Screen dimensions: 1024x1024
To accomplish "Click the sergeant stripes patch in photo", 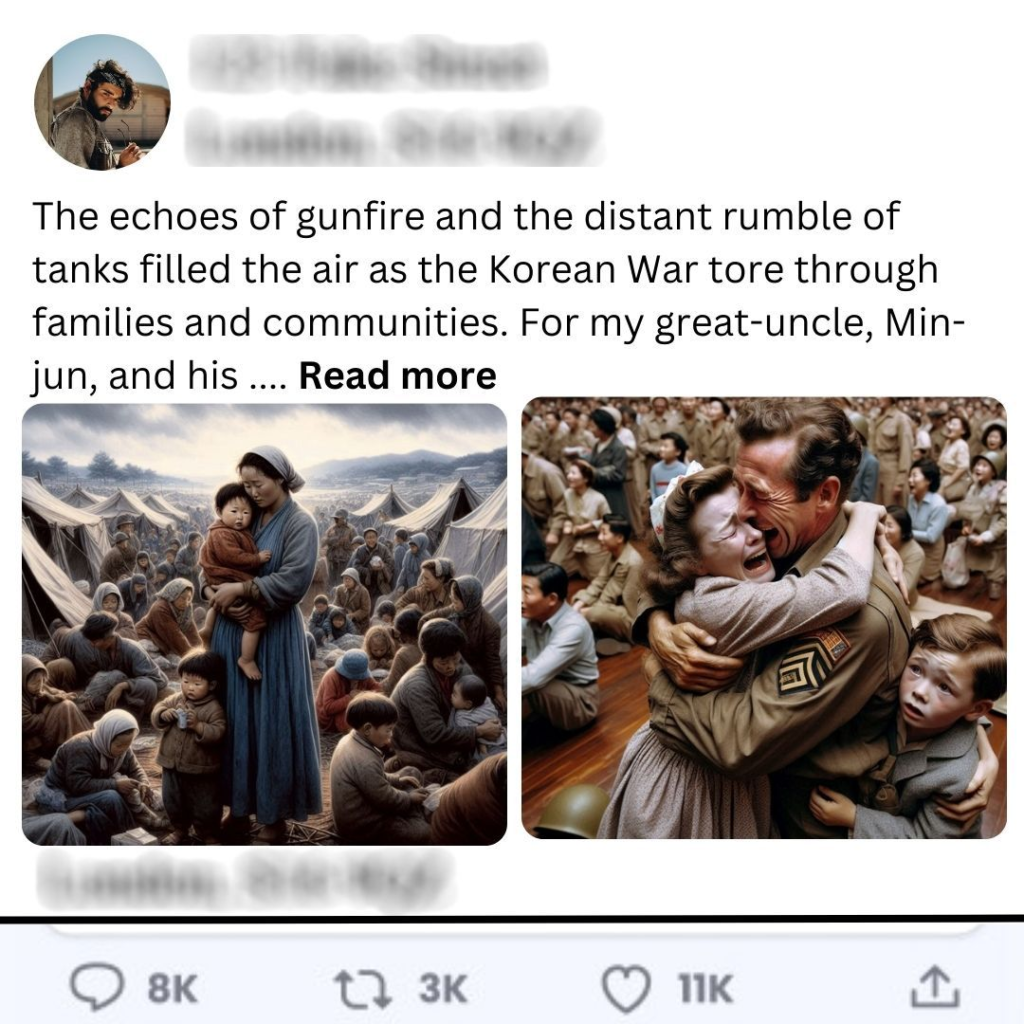I will 813,658.
